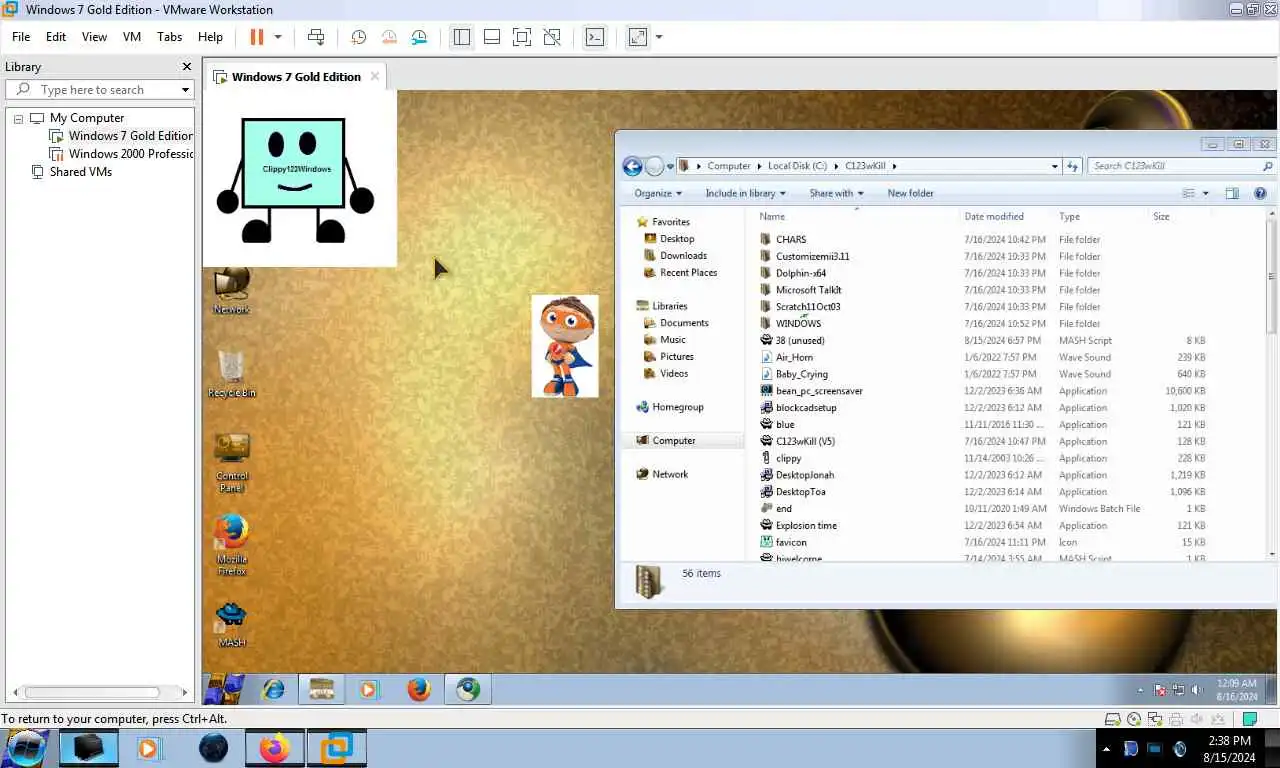
Task: Click the New folder button
Action: click(910, 193)
